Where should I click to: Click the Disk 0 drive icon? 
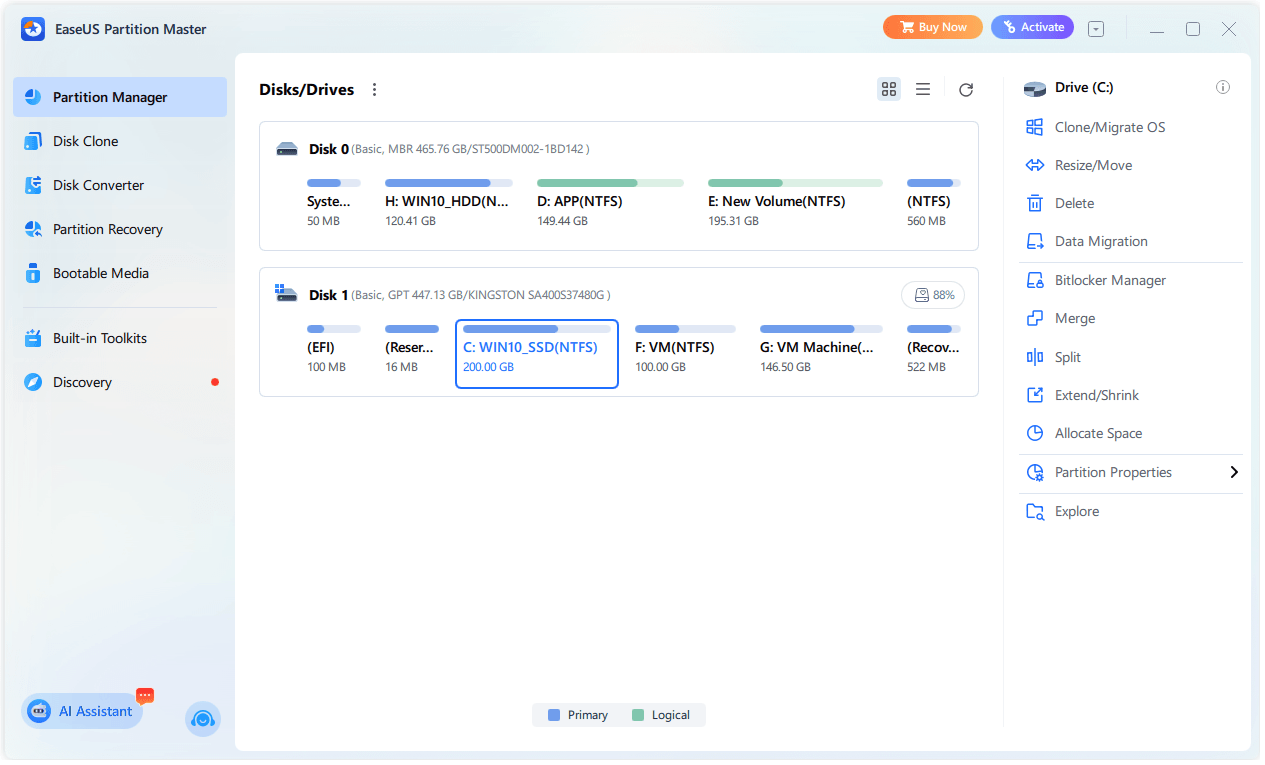(x=287, y=149)
